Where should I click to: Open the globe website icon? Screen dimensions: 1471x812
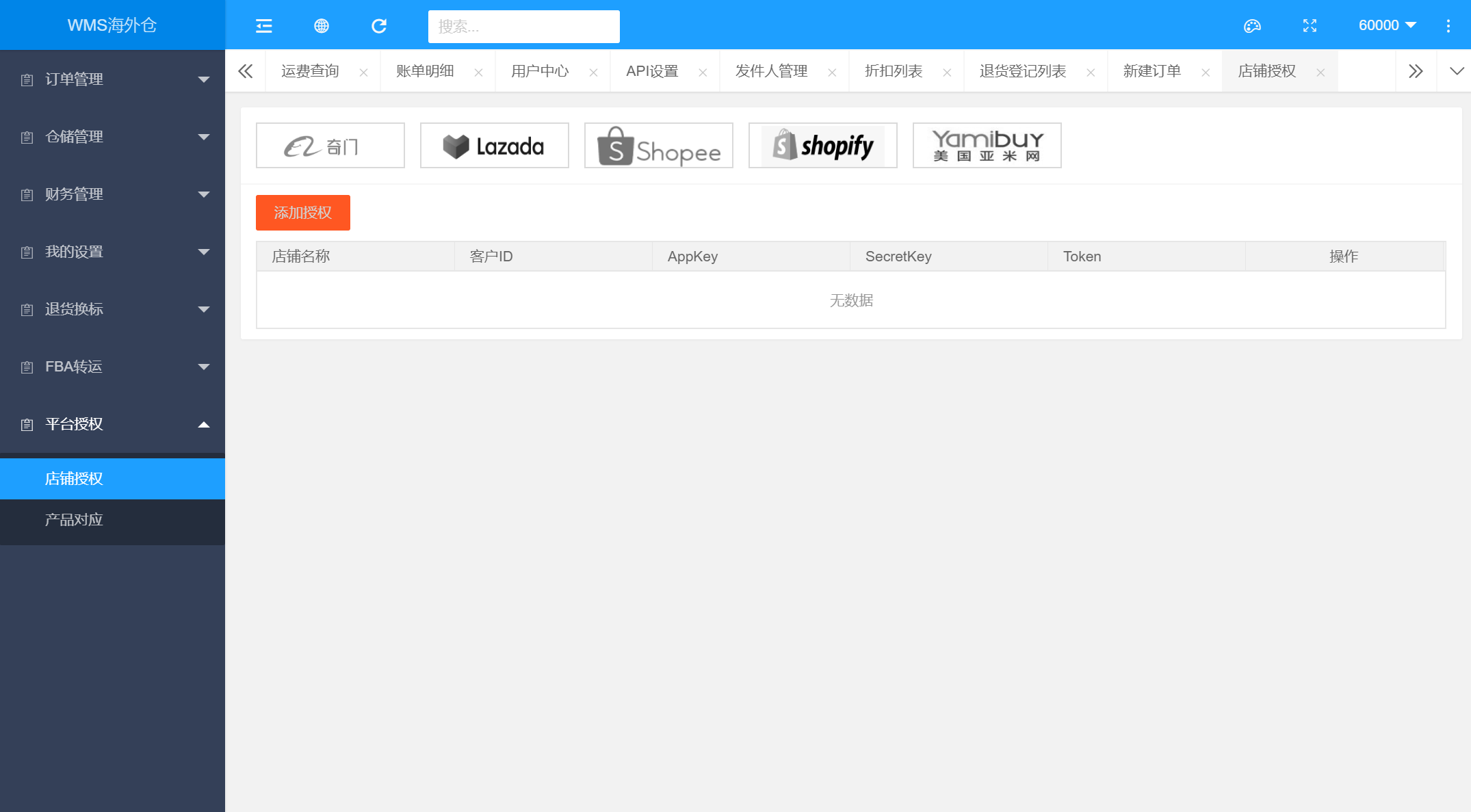click(321, 26)
